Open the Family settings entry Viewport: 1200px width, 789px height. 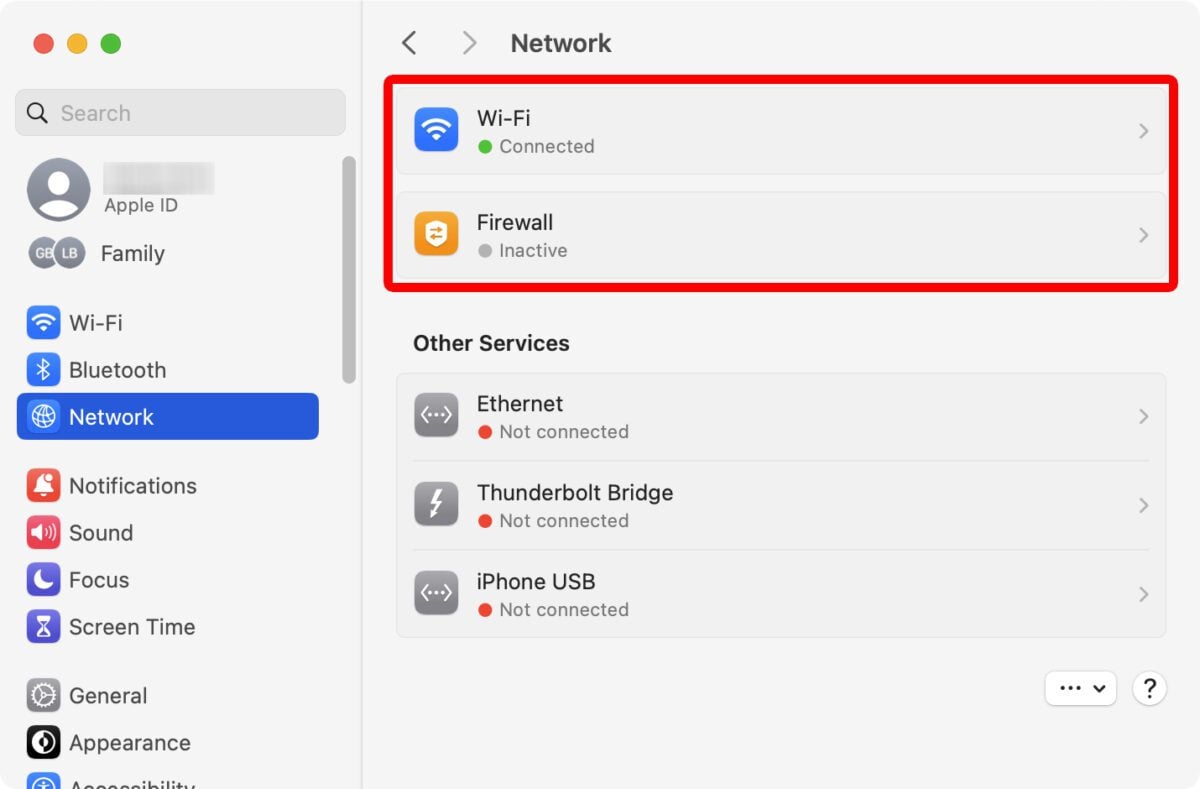pos(110,253)
